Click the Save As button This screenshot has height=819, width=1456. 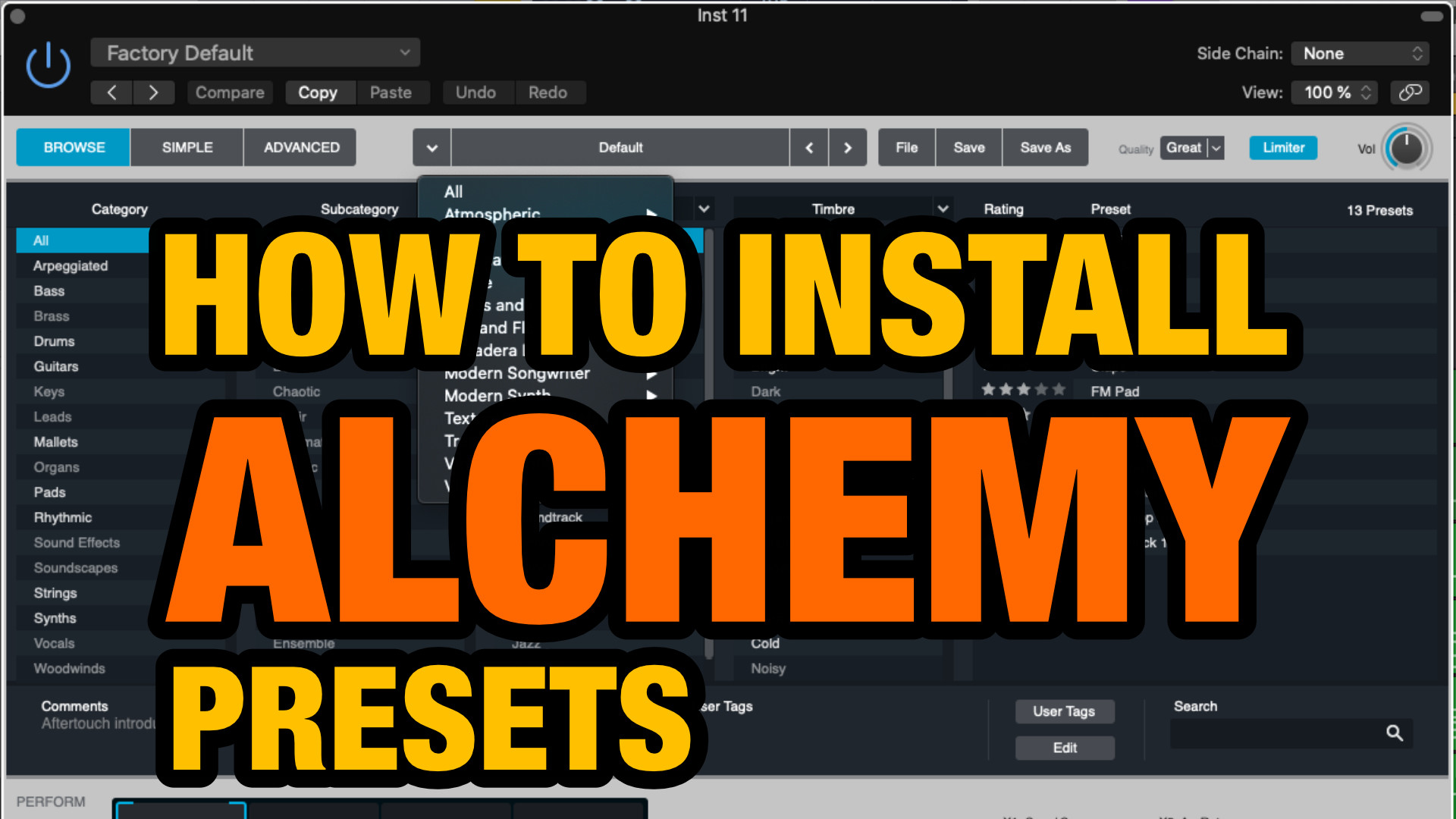[x=1046, y=147]
